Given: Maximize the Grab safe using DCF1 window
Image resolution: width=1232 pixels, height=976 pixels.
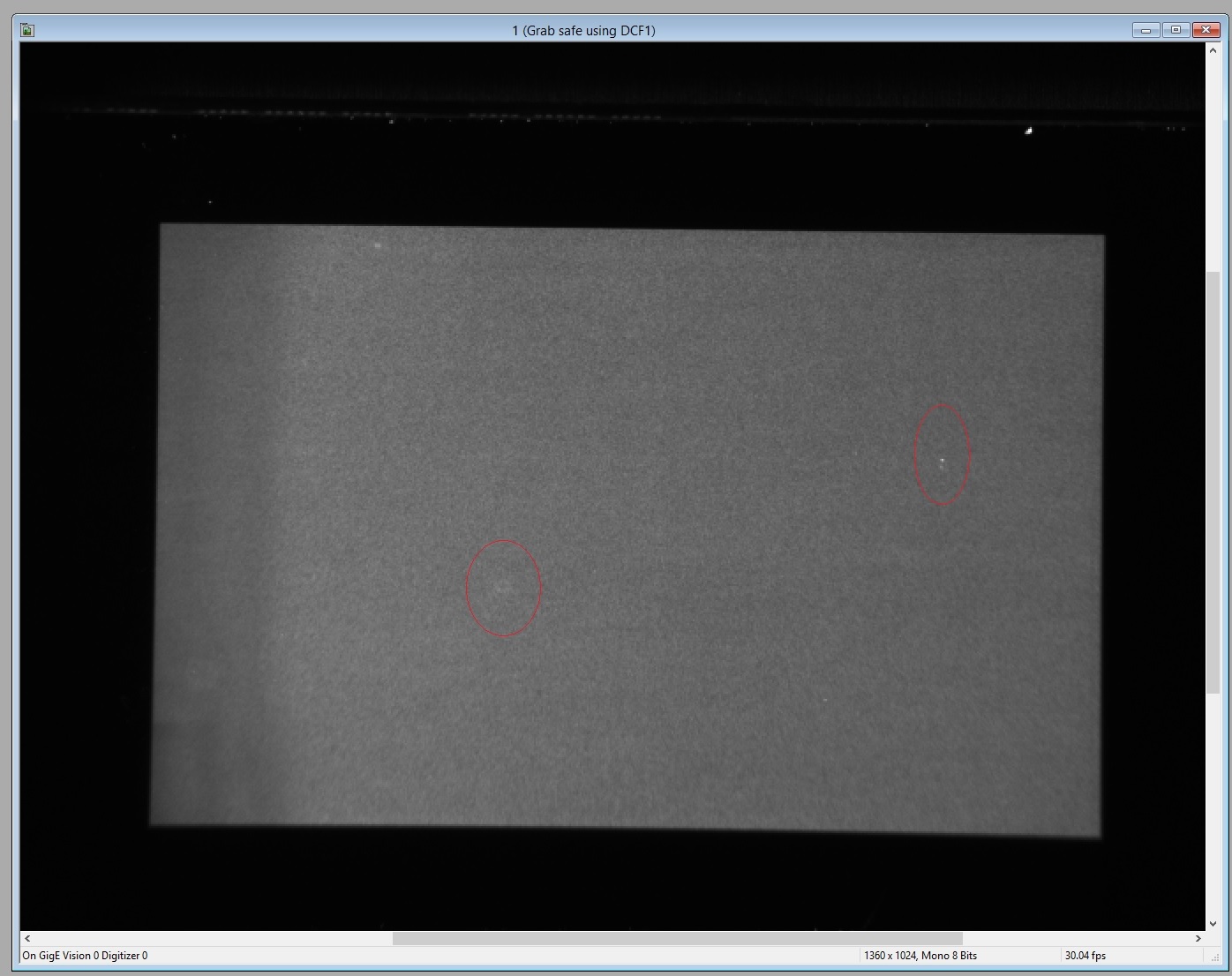Looking at the screenshot, I should click(1176, 30).
